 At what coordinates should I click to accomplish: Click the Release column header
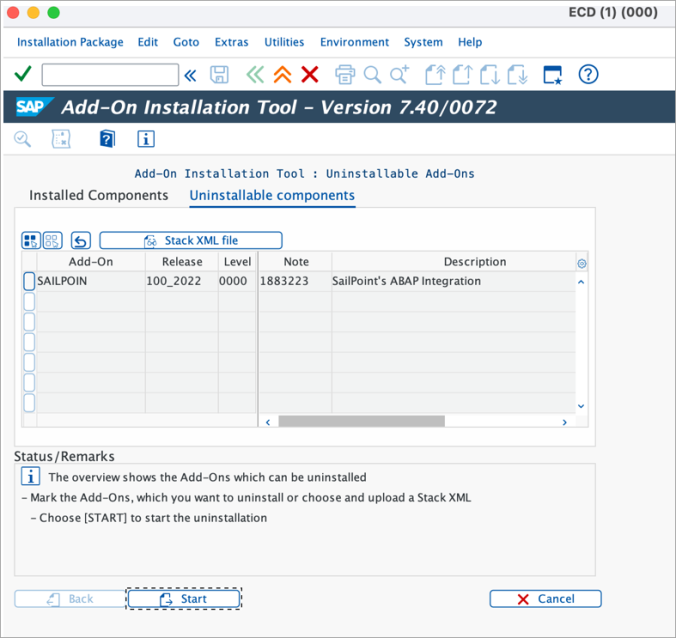pos(182,262)
